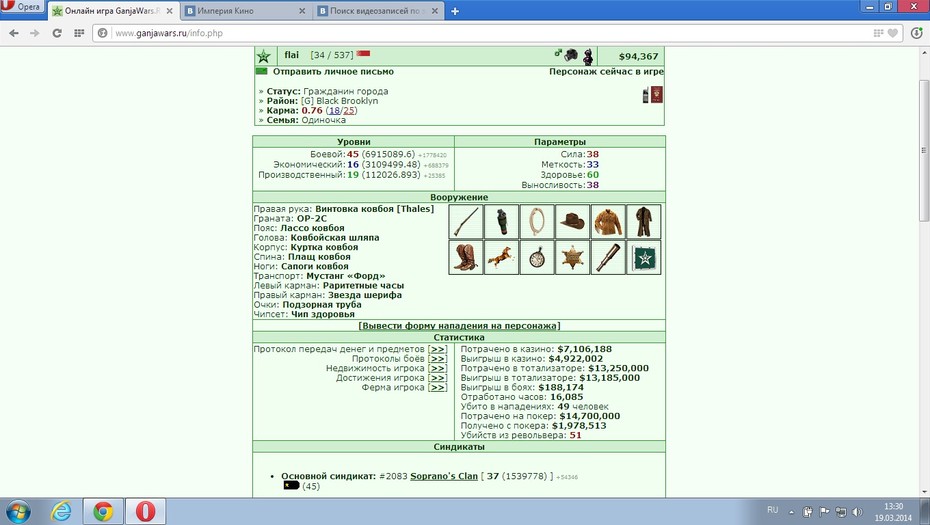This screenshot has height=525, width=930.
Task: Click the green star icon beside flai
Action: click(x=264, y=56)
